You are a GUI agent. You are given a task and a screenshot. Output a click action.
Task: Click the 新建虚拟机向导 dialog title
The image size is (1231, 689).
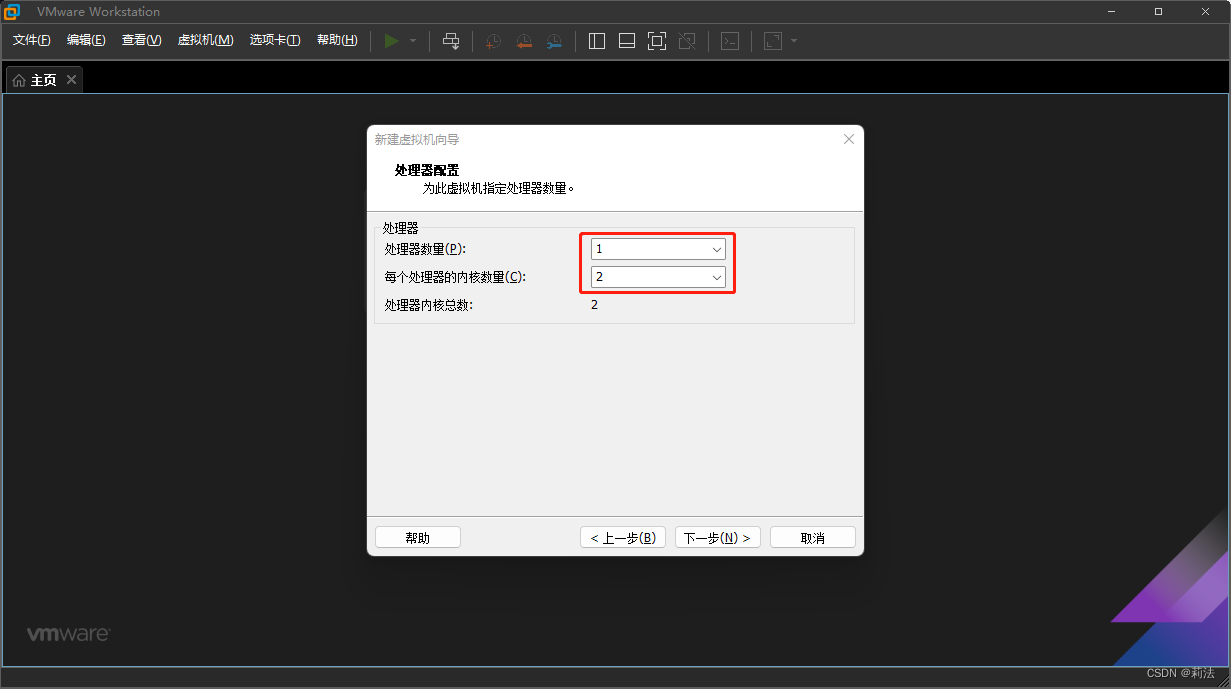click(x=417, y=140)
